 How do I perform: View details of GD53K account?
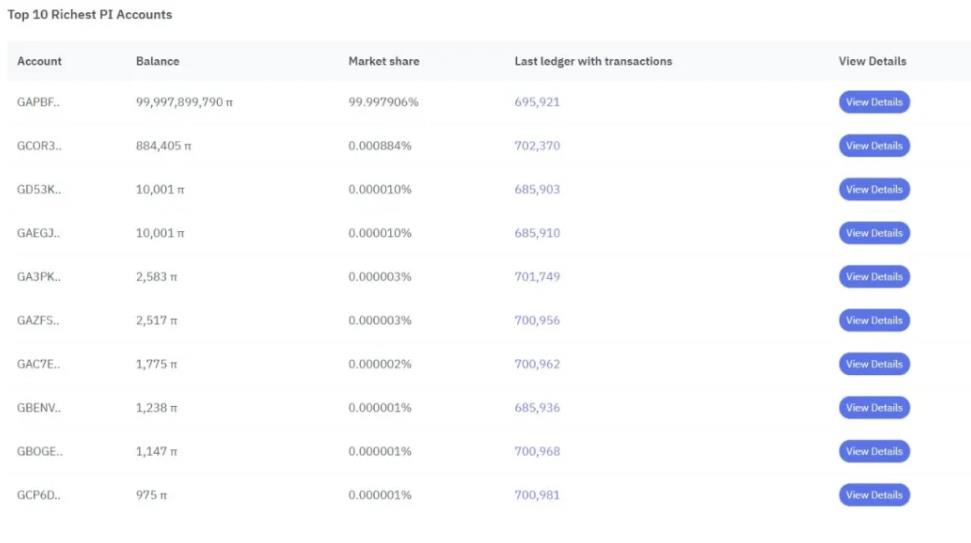click(x=874, y=189)
